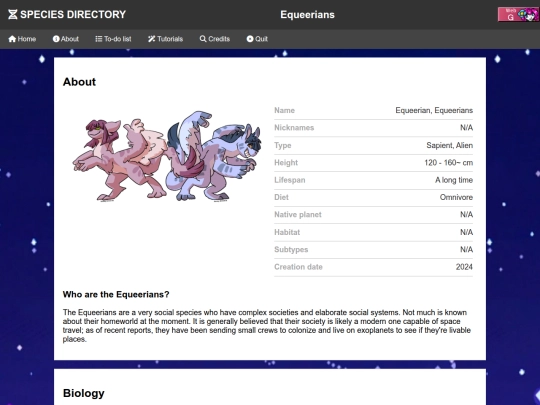
Task: Click the pink web badge banner
Action: (519, 14)
